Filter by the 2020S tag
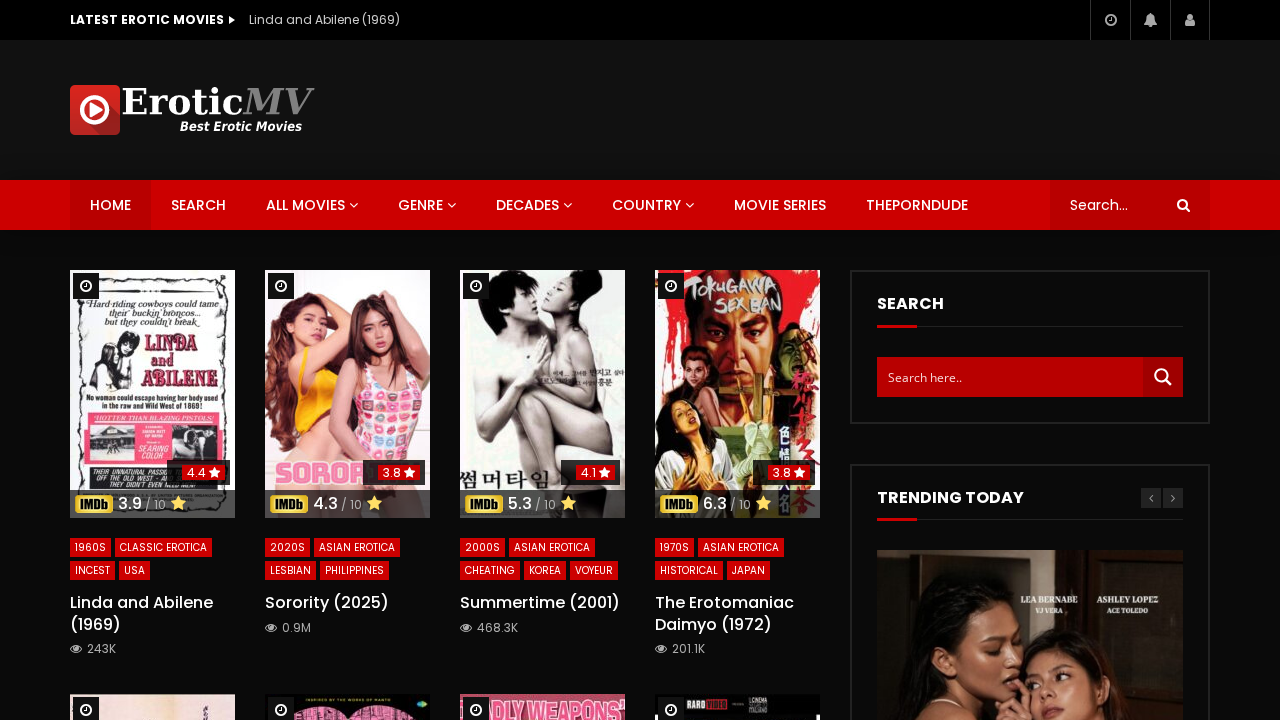This screenshot has height=720, width=1280. point(287,547)
